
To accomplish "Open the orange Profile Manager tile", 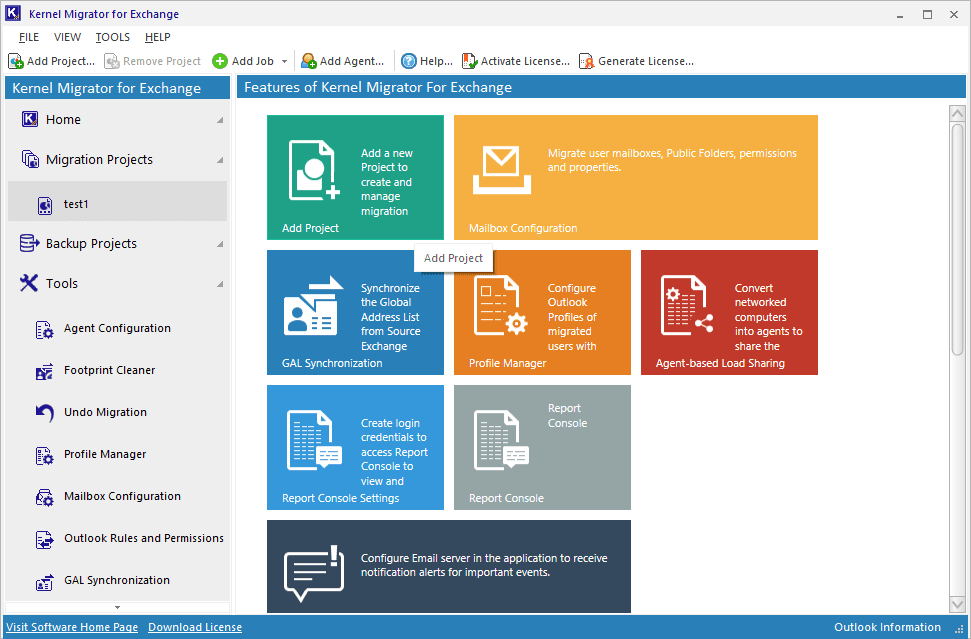I will click(542, 312).
